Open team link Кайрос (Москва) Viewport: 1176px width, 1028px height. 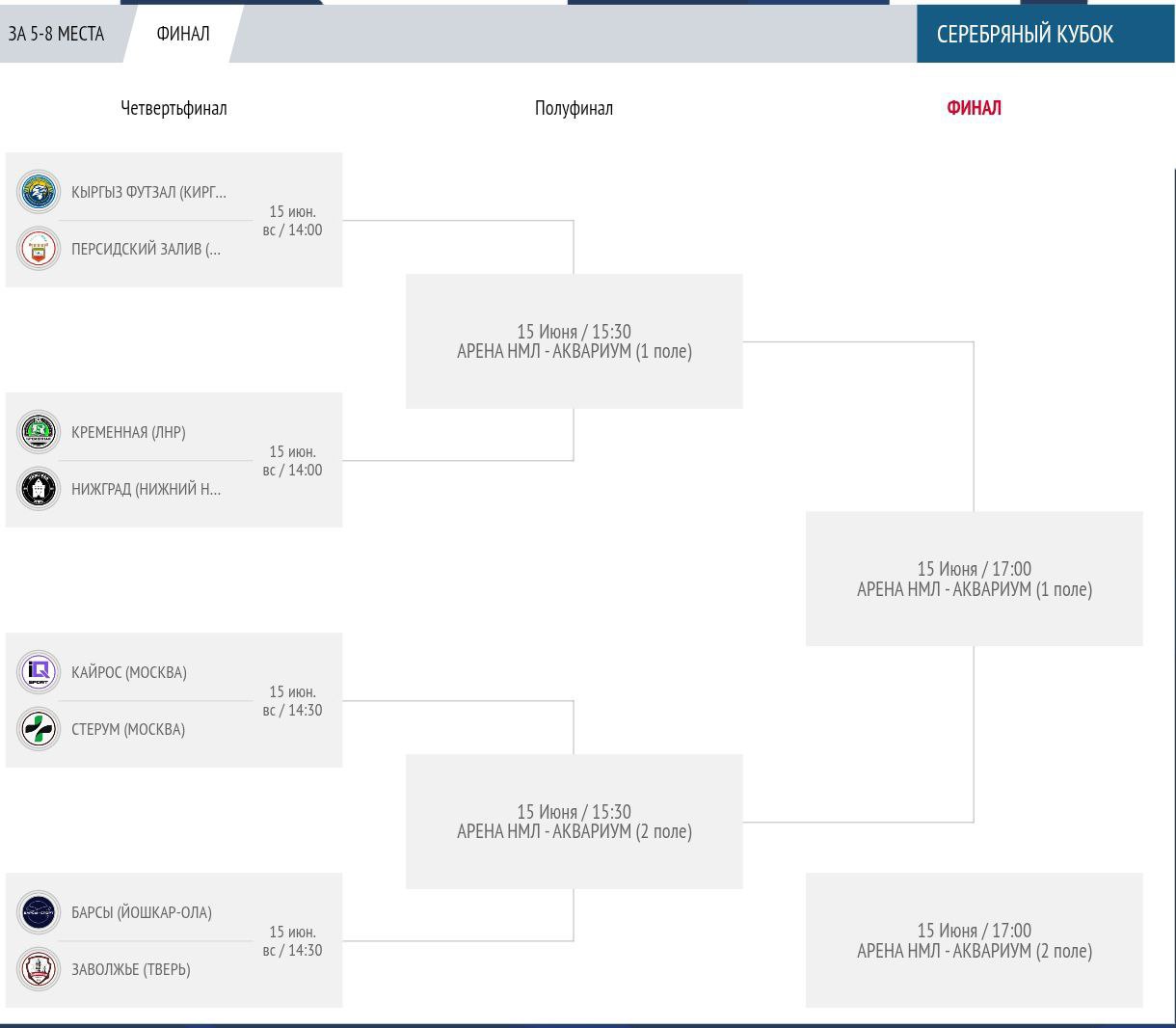pos(129,672)
